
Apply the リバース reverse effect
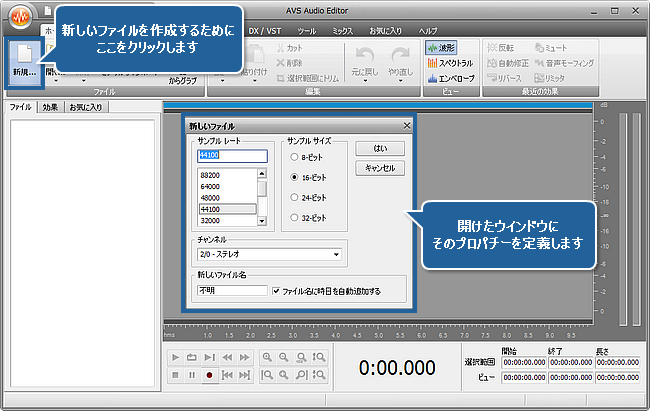(504, 78)
